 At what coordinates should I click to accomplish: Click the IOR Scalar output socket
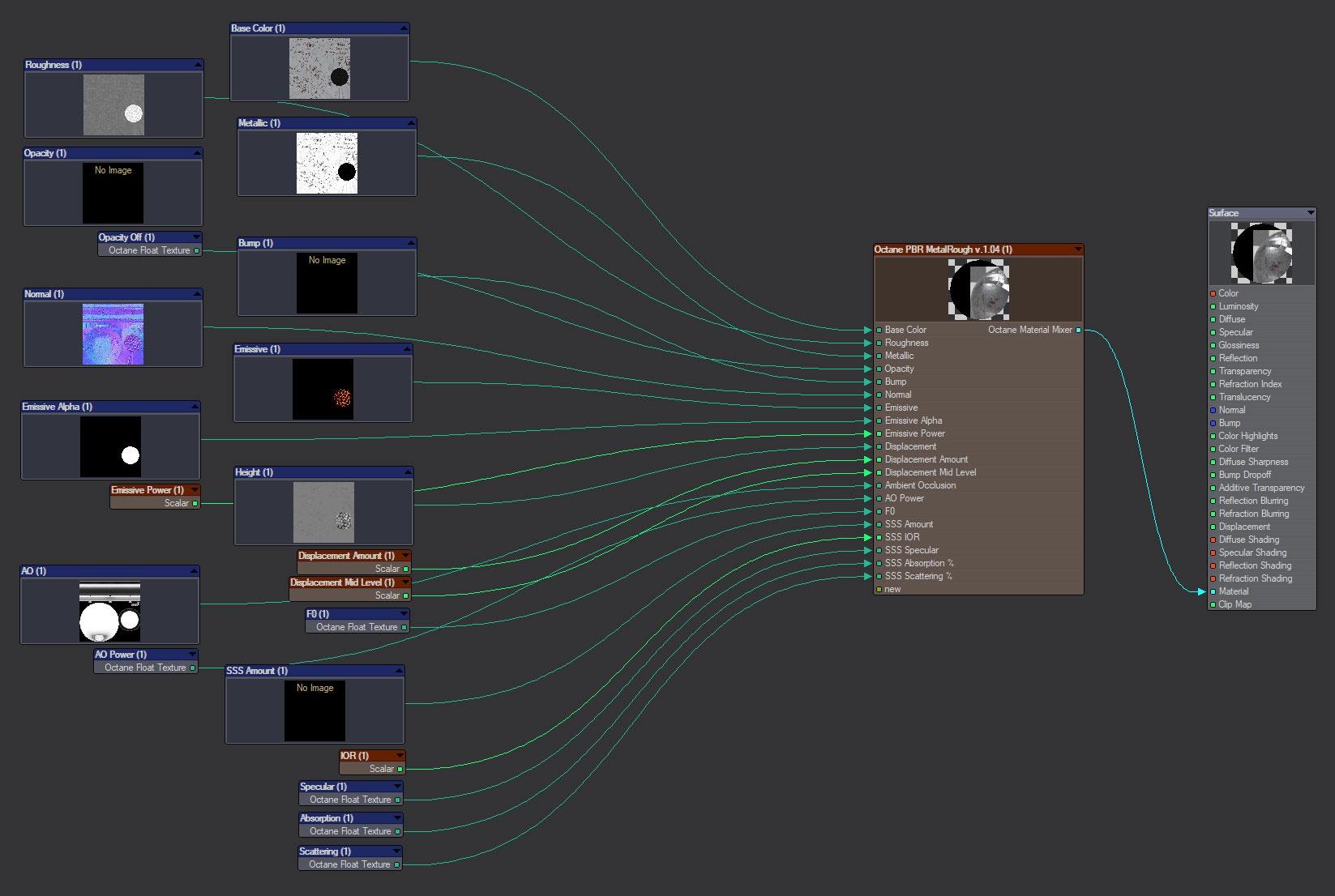[400, 770]
